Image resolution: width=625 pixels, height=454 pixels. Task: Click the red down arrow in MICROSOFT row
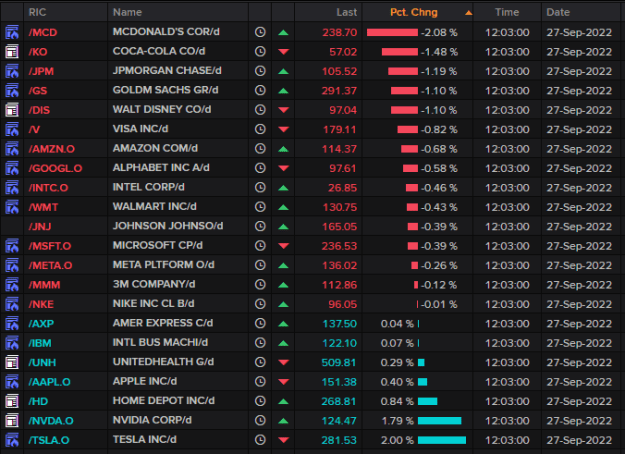coord(283,246)
